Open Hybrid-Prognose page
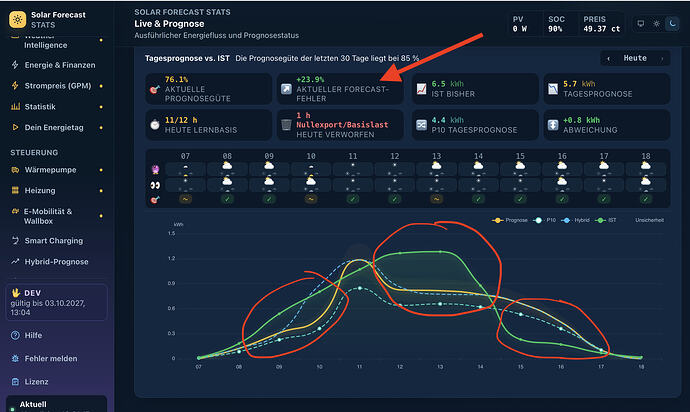The width and height of the screenshot is (690, 412). (55, 261)
